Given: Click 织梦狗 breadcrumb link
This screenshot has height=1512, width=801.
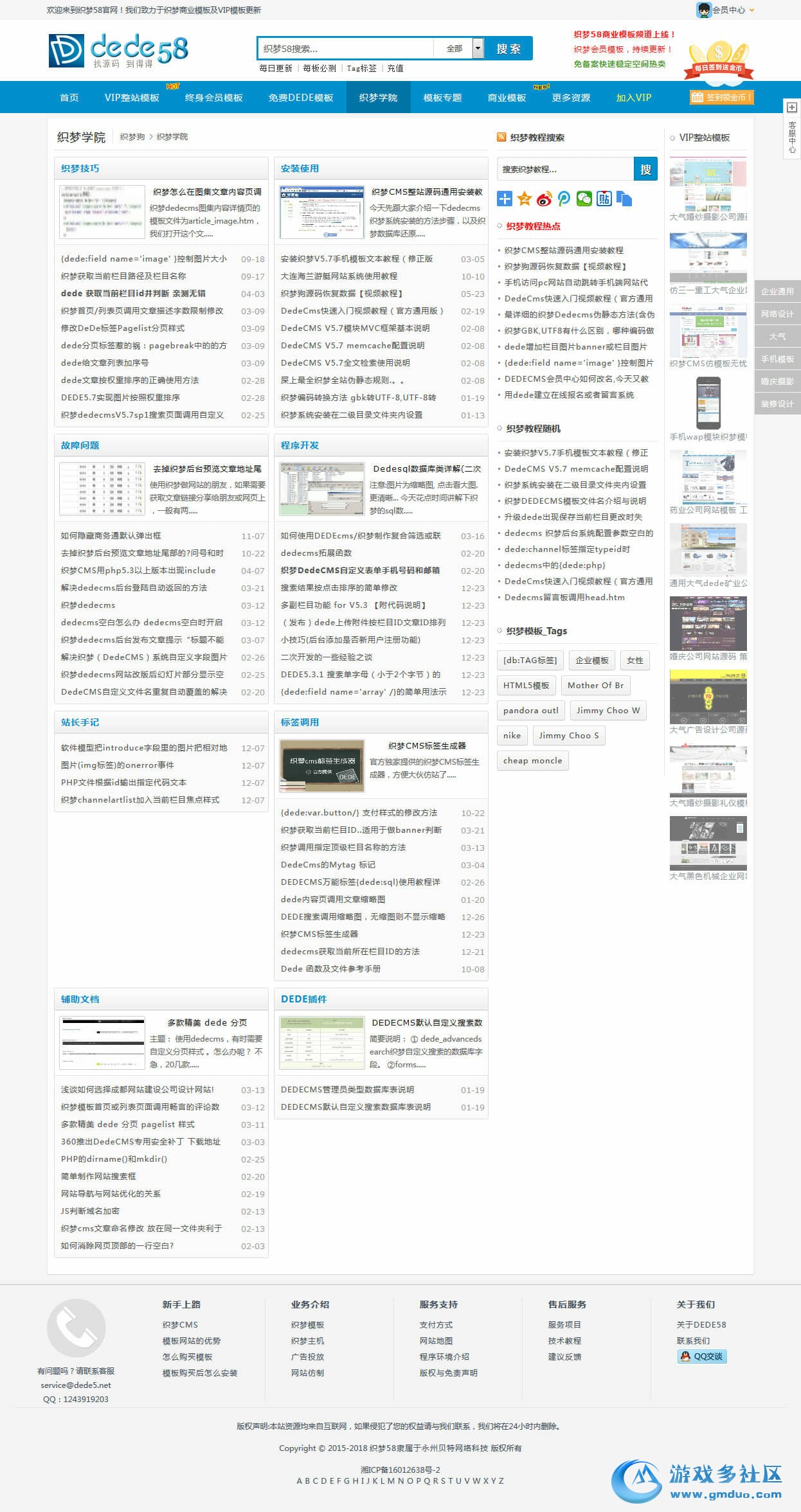Looking at the screenshot, I should 132,137.
